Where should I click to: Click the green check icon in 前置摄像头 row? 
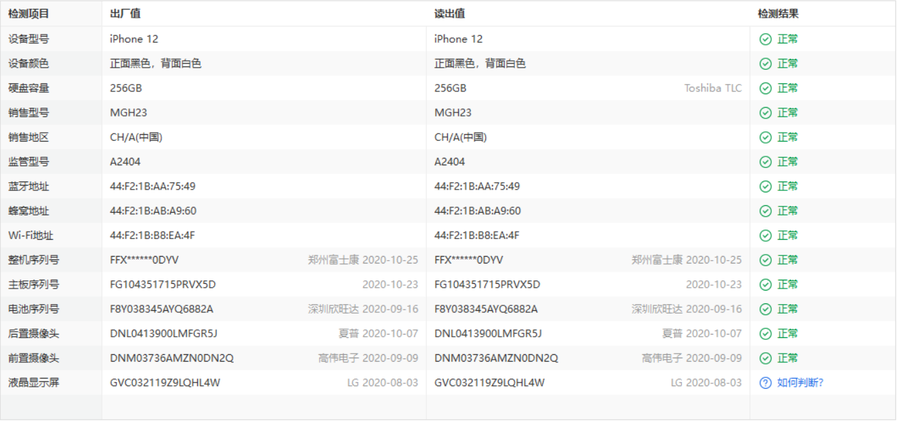[x=765, y=358]
